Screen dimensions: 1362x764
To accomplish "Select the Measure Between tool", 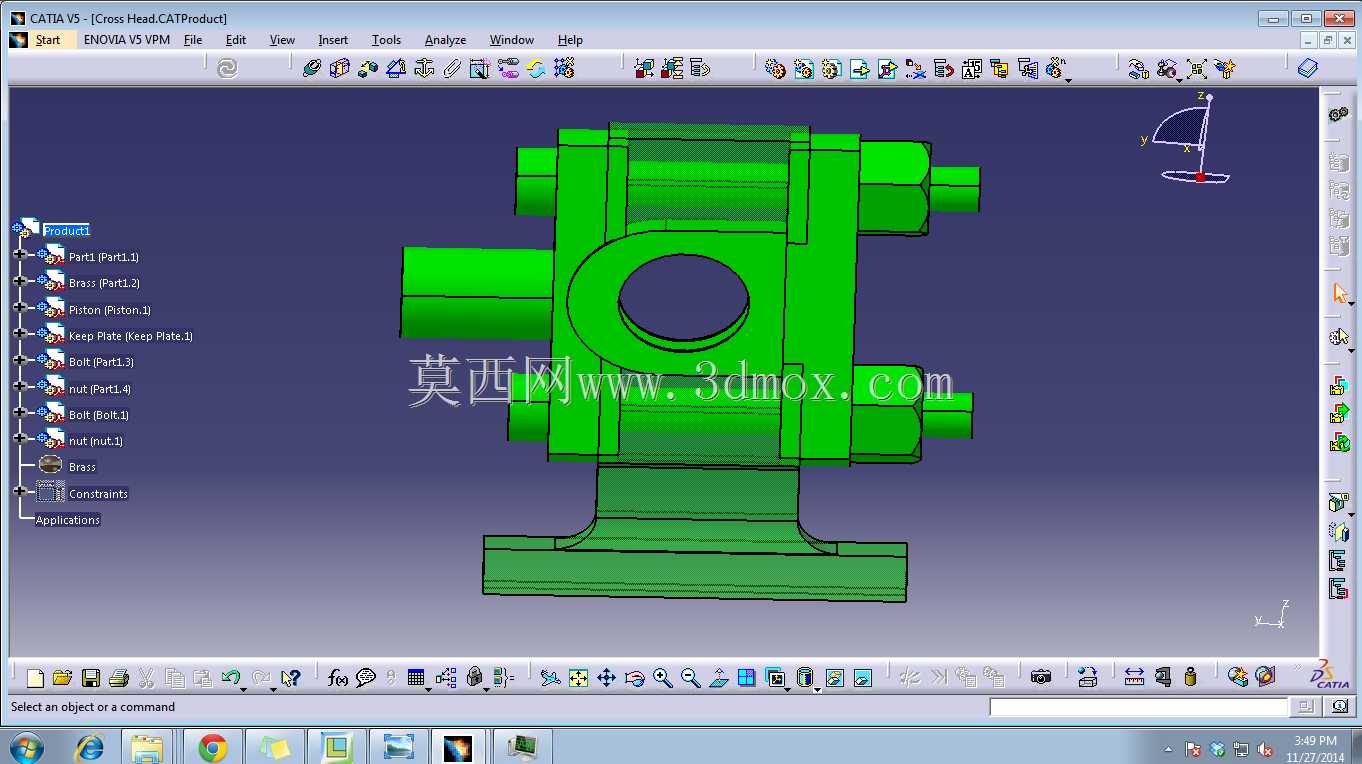I will (1134, 677).
